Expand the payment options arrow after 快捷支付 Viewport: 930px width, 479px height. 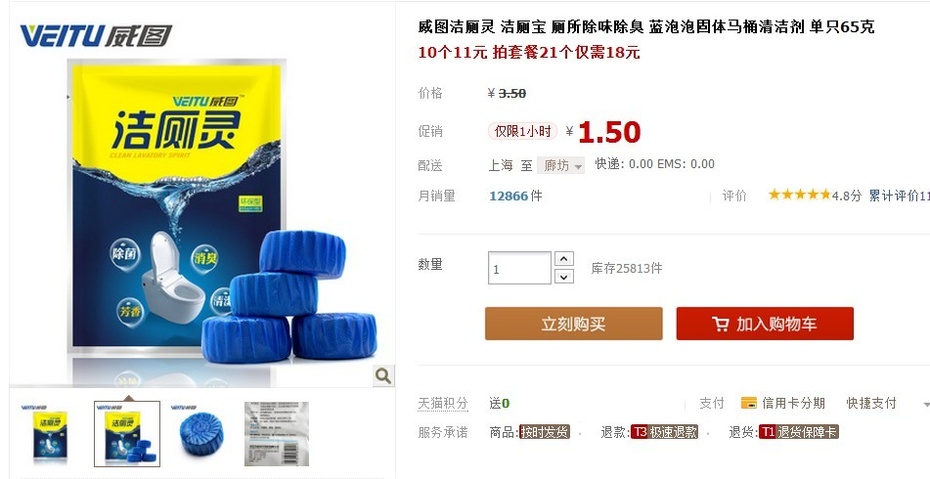click(926, 404)
